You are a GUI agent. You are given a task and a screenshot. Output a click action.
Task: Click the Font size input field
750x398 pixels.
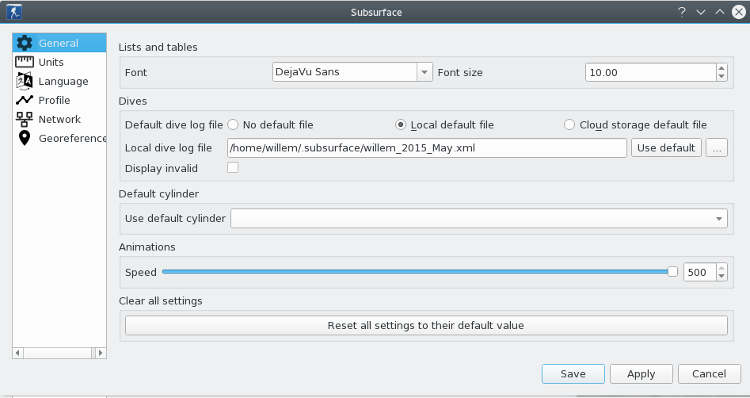pyautogui.click(x=651, y=72)
